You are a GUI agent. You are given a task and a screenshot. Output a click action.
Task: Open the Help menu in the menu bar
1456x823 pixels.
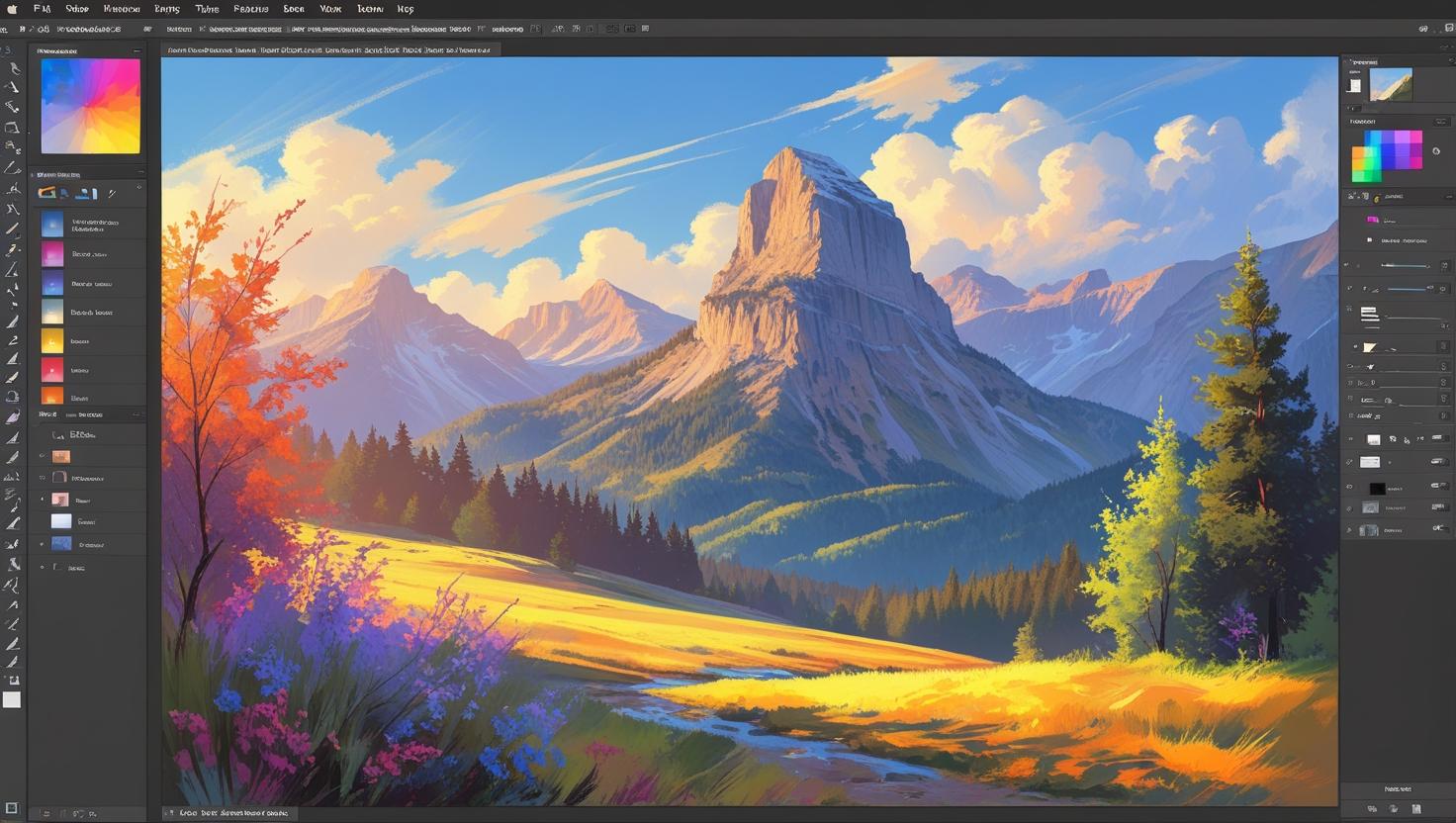406,8
